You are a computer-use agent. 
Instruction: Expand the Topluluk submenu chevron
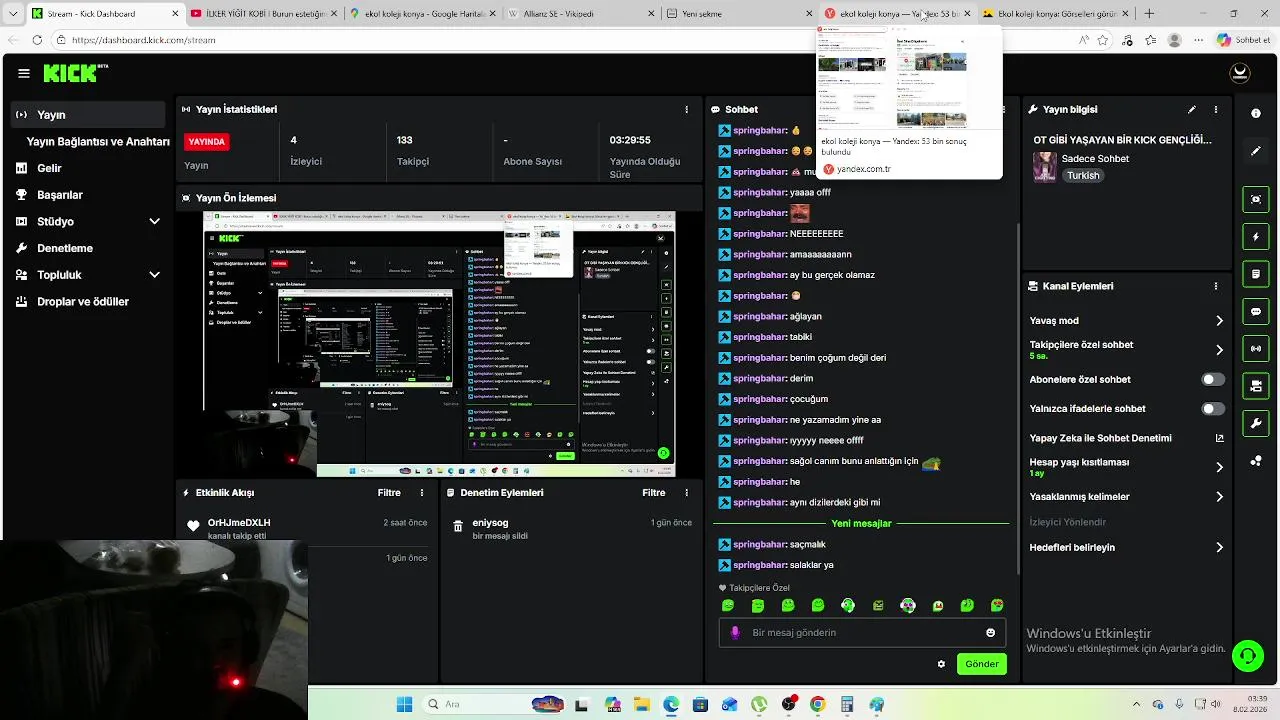coord(154,274)
